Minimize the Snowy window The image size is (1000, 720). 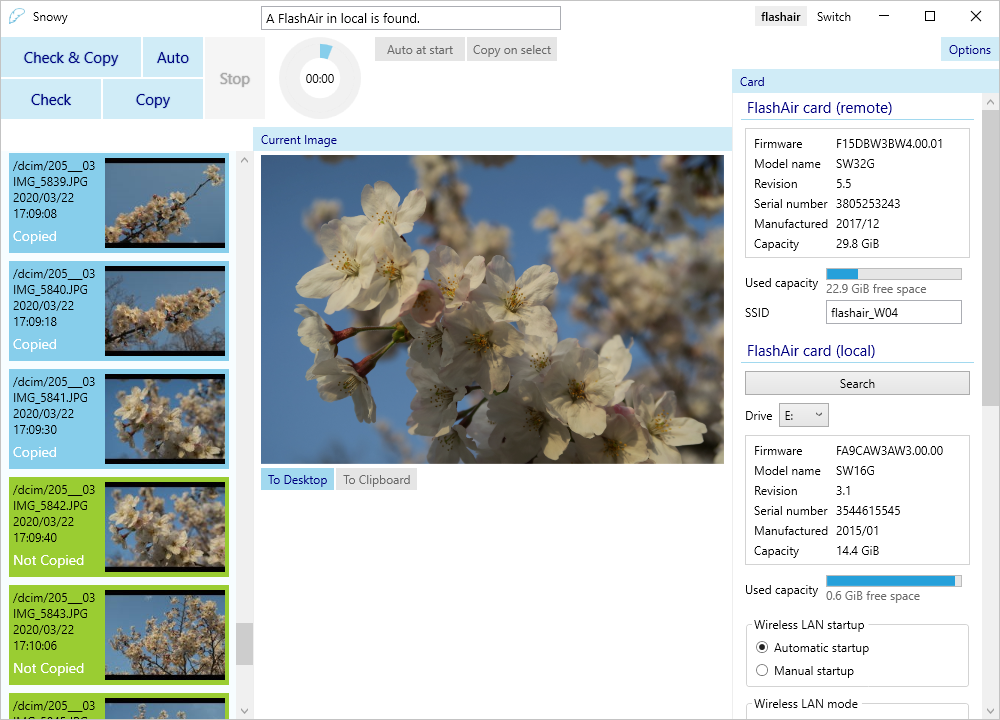click(883, 16)
